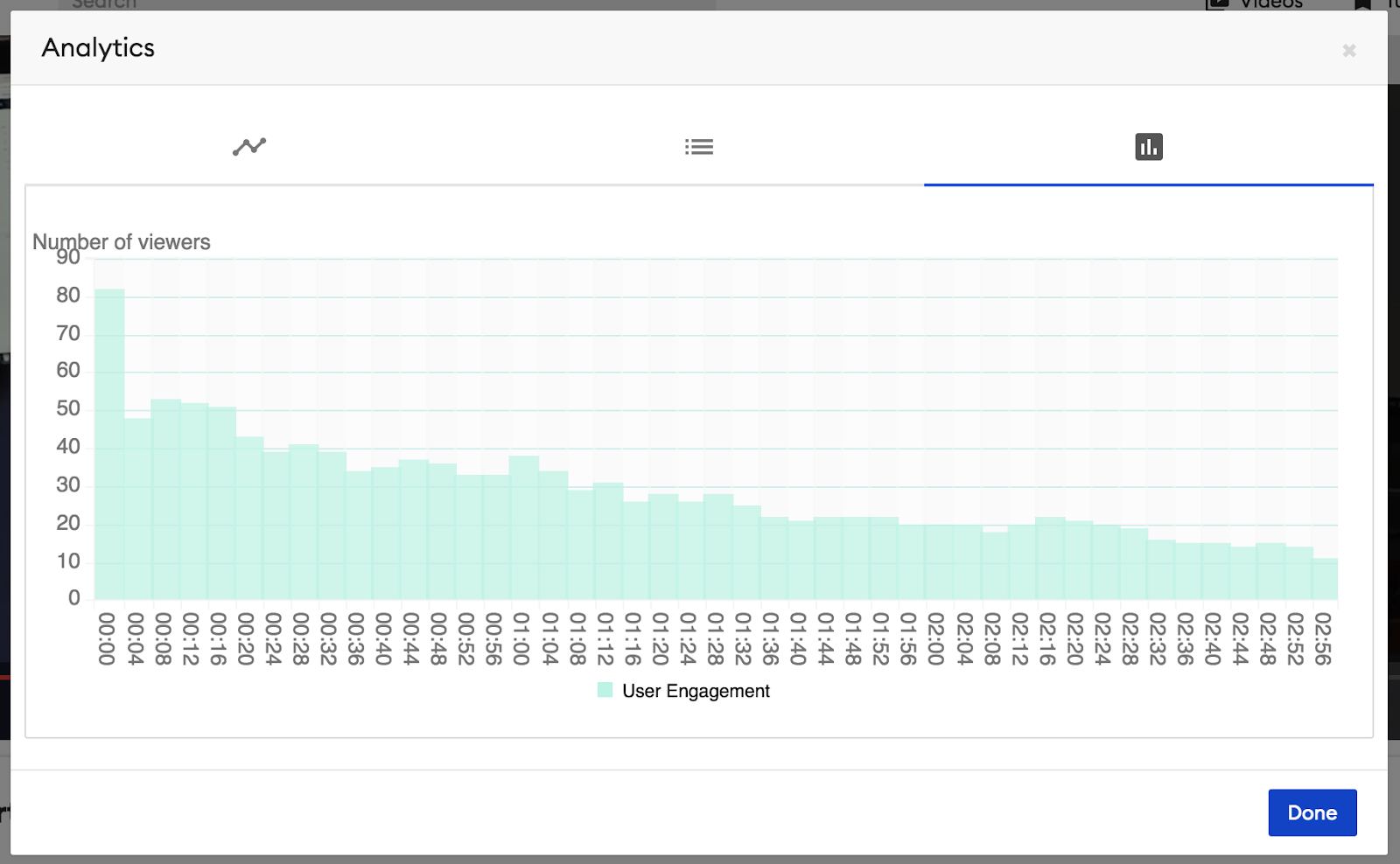Click the 20 value on the y-axis

click(x=68, y=523)
